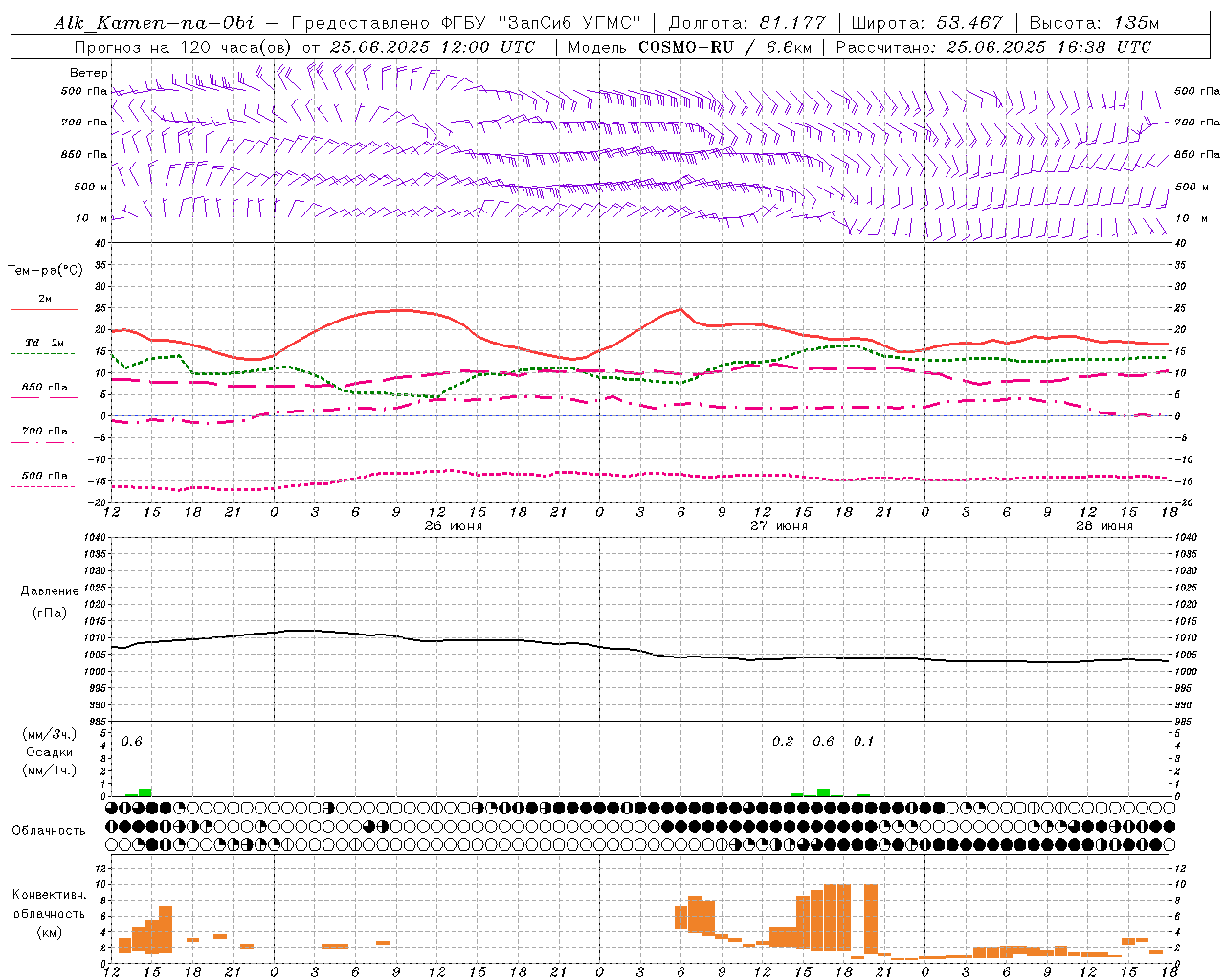The width and height of the screenshot is (1225, 980).
Task: Click the "0.1" precipitation amount value
Action: click(x=863, y=741)
